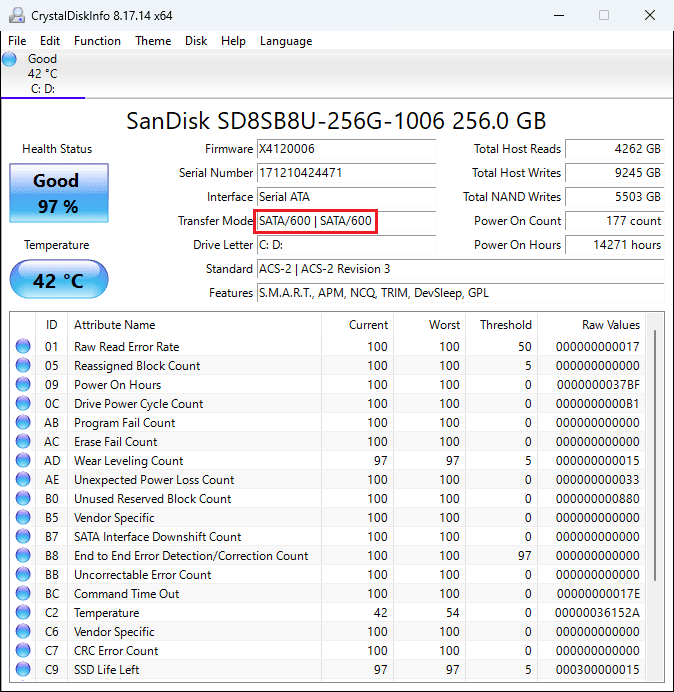Image resolution: width=674 pixels, height=692 pixels.
Task: Click the Threshold column header
Action: [x=501, y=325]
